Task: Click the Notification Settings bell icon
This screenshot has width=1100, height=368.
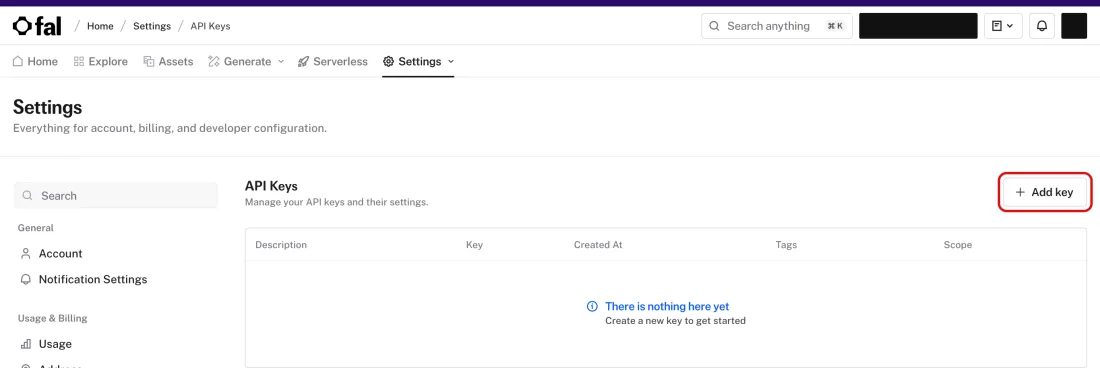Action: [26, 280]
